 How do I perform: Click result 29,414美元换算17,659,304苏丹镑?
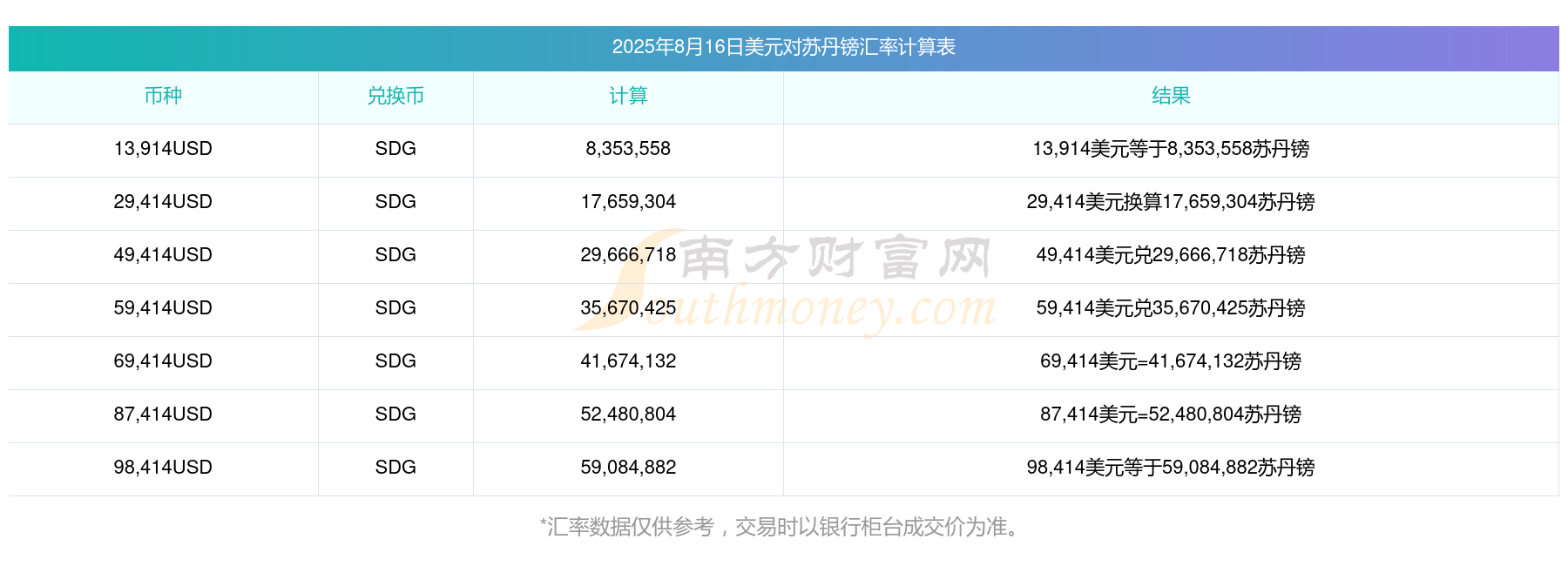point(1171,202)
